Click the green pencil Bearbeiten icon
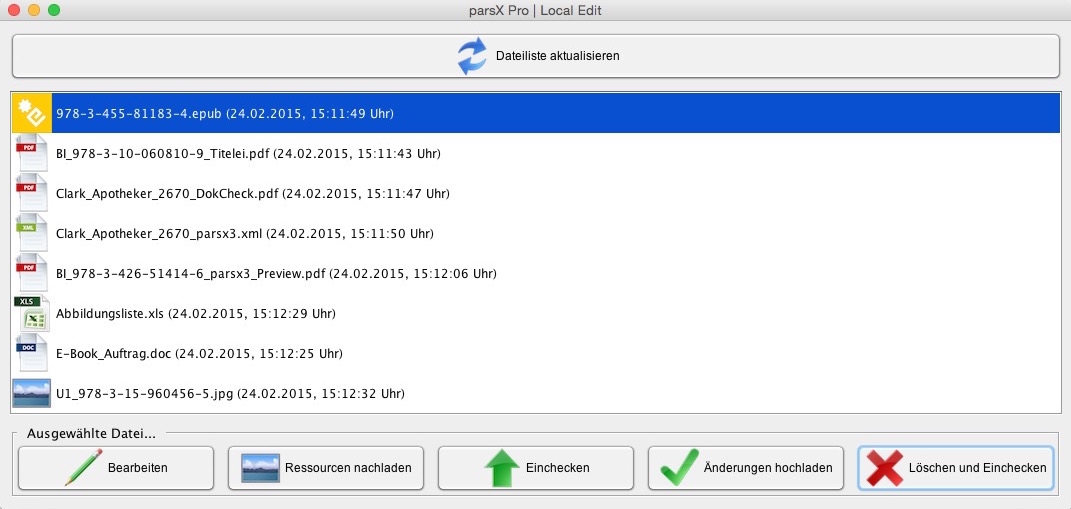The width and height of the screenshot is (1071, 509). [83, 468]
